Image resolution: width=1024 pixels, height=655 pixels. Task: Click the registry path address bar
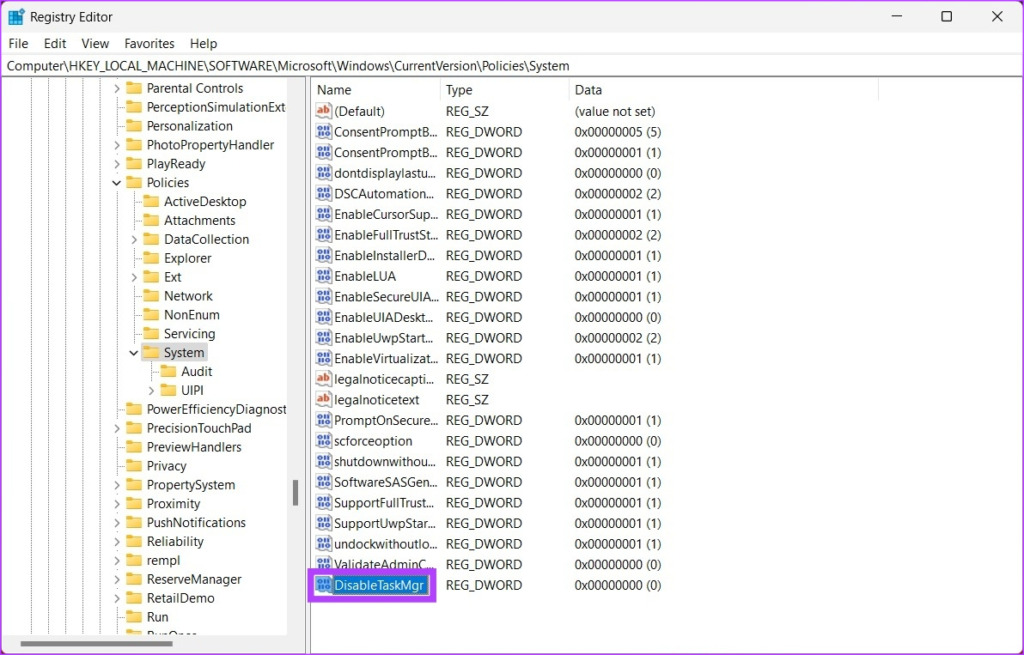click(512, 66)
